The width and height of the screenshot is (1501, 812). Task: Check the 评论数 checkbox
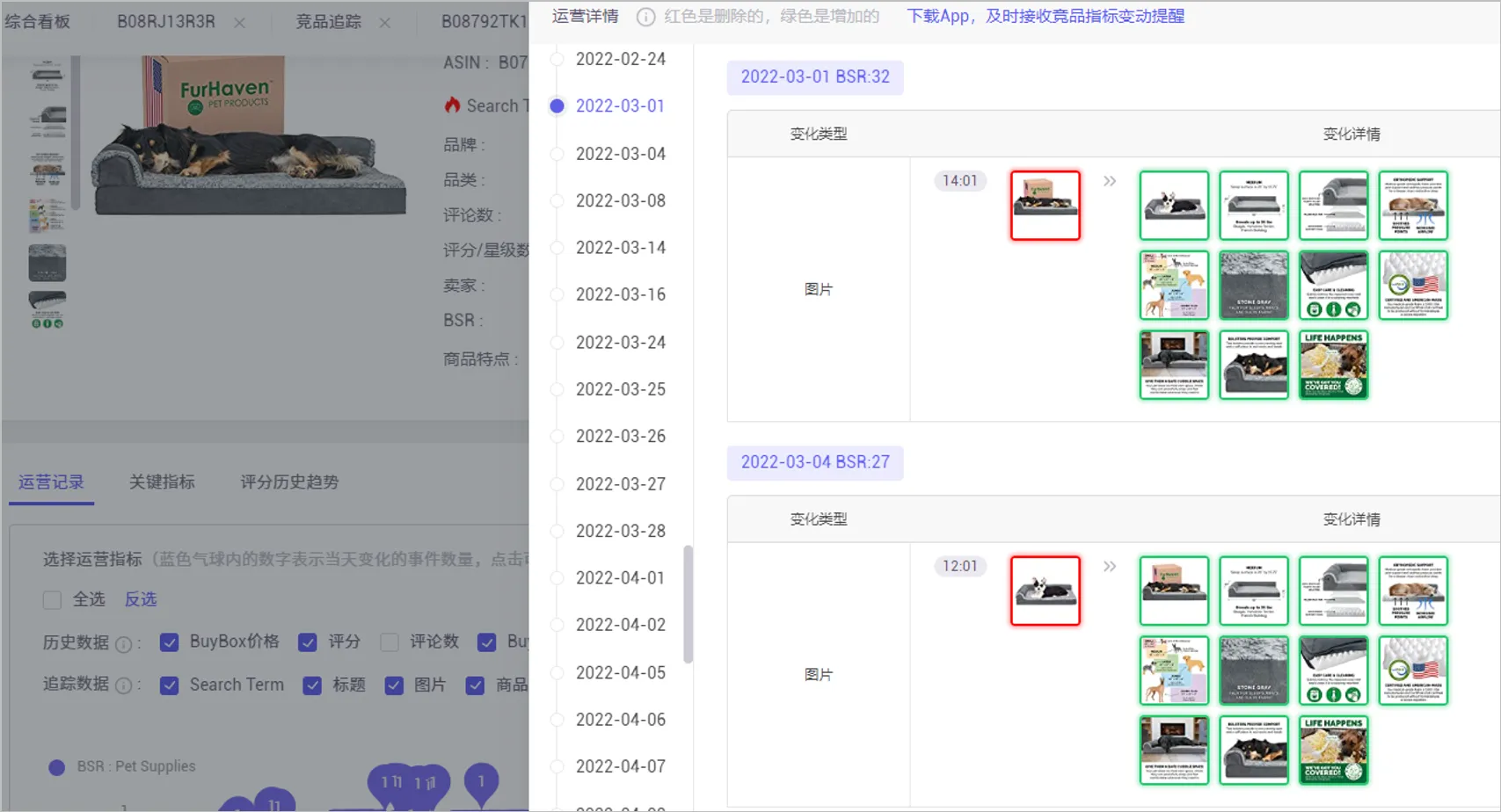(x=390, y=642)
